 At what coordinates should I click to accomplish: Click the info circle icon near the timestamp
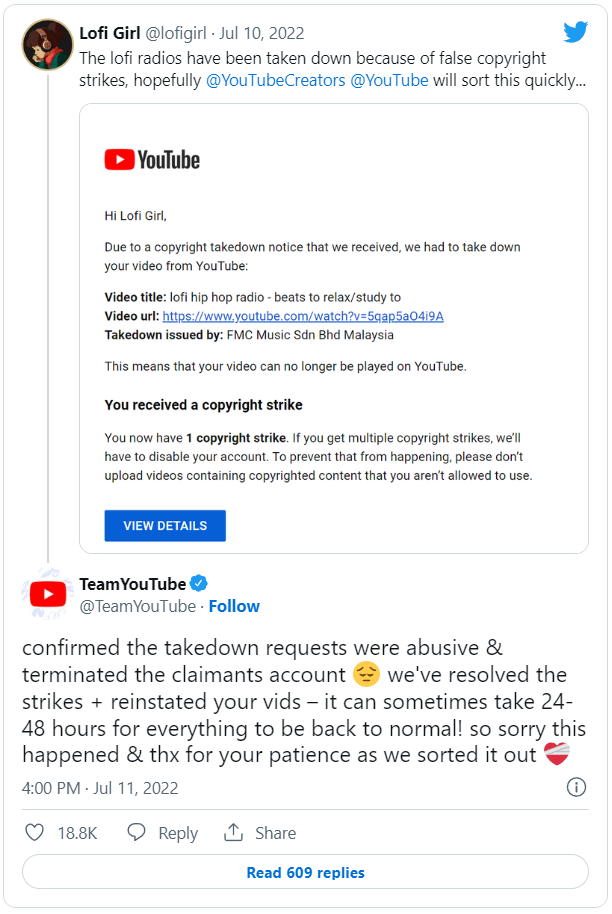(576, 787)
